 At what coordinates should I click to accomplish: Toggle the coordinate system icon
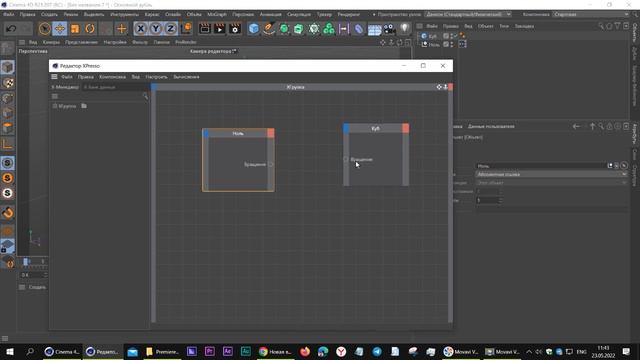point(186,29)
